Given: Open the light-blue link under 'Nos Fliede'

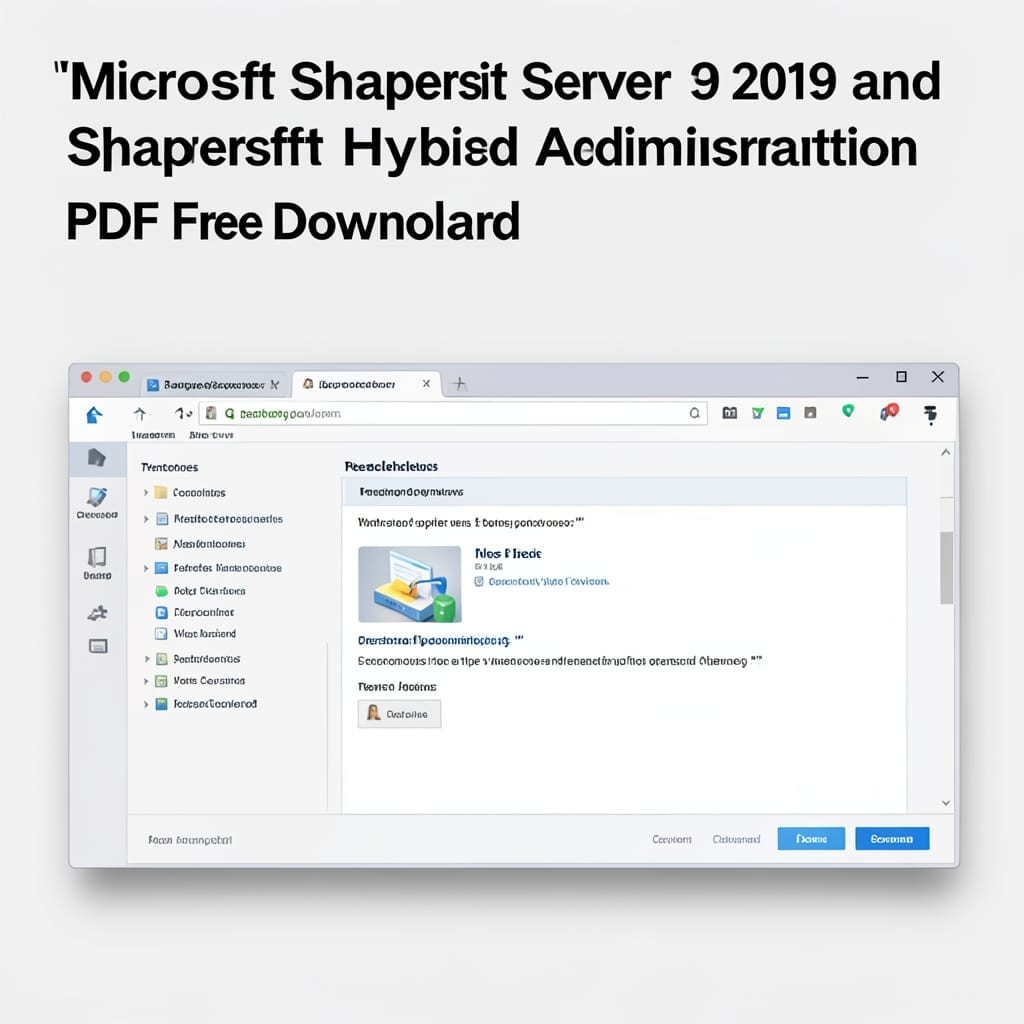Looking at the screenshot, I should [549, 581].
